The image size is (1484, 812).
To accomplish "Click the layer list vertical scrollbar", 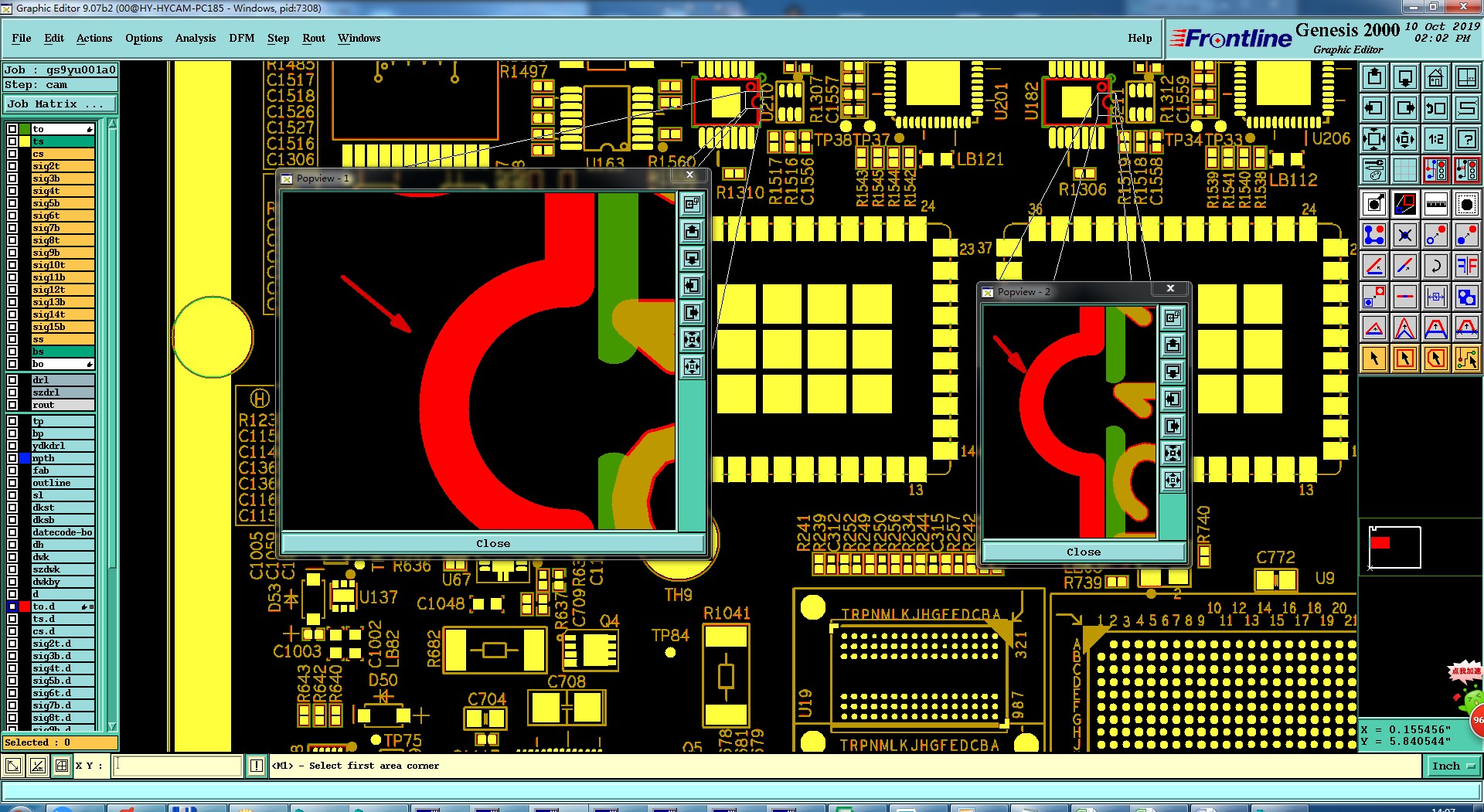I will click(x=112, y=425).
